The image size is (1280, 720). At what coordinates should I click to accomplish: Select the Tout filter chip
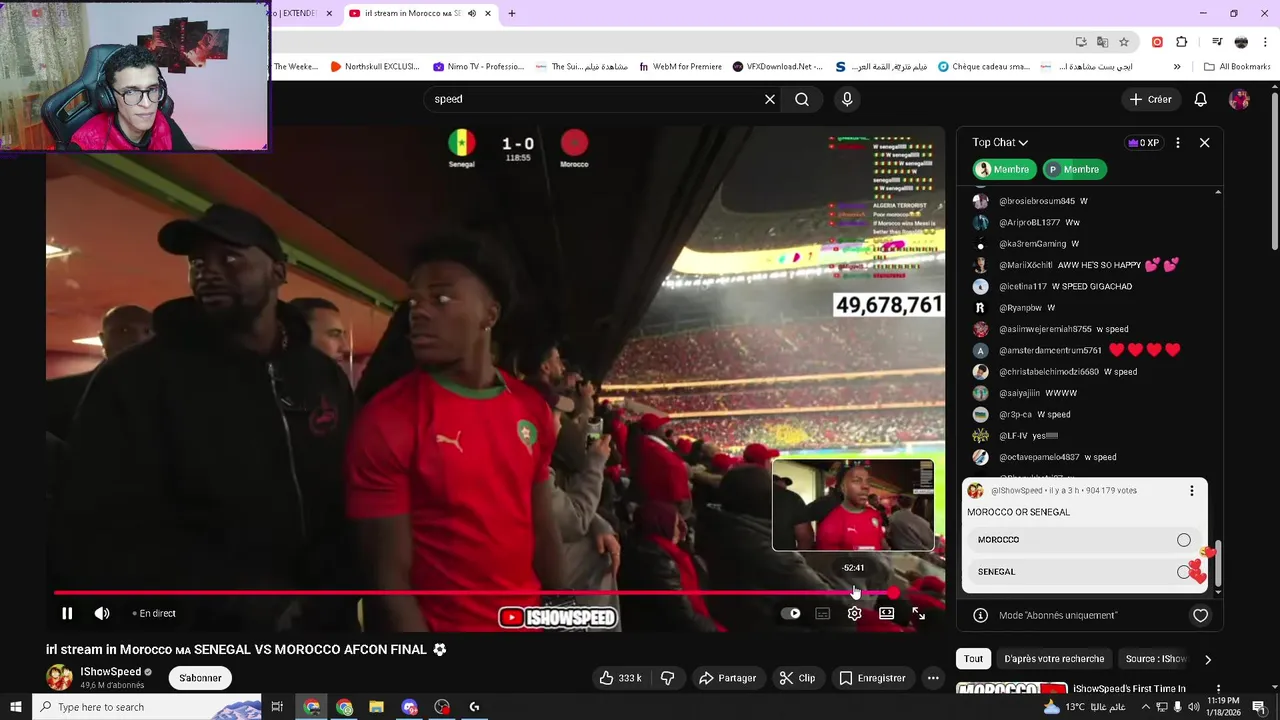point(973,659)
